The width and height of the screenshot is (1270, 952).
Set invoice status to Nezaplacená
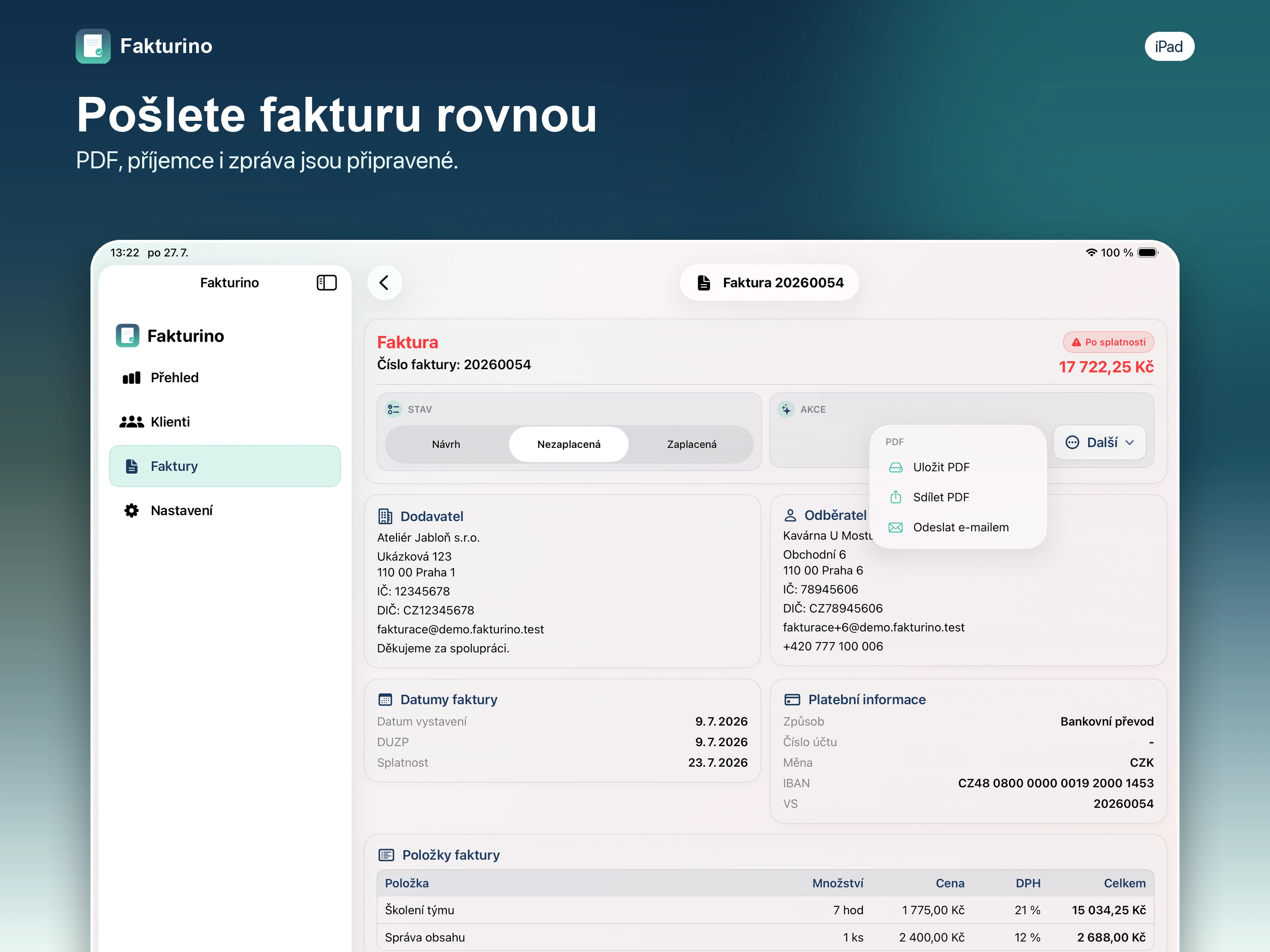coord(569,444)
